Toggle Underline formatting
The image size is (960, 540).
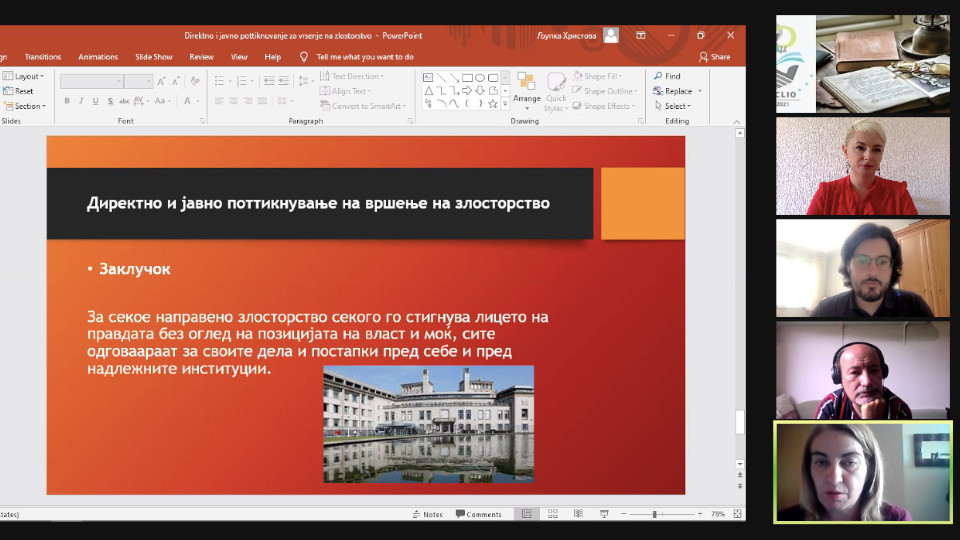point(96,101)
